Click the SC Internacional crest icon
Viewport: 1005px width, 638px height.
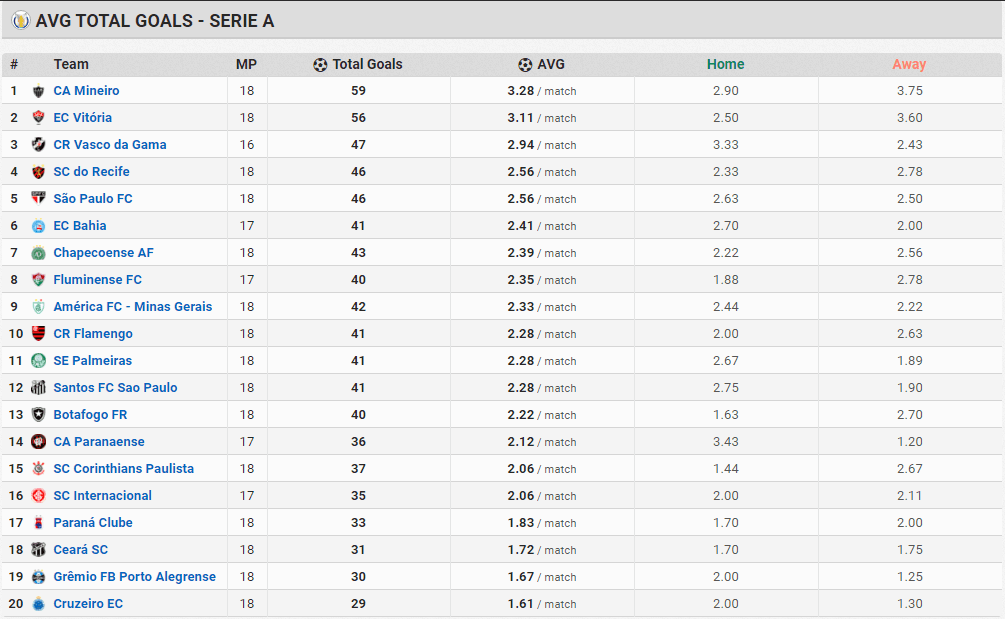click(38, 496)
